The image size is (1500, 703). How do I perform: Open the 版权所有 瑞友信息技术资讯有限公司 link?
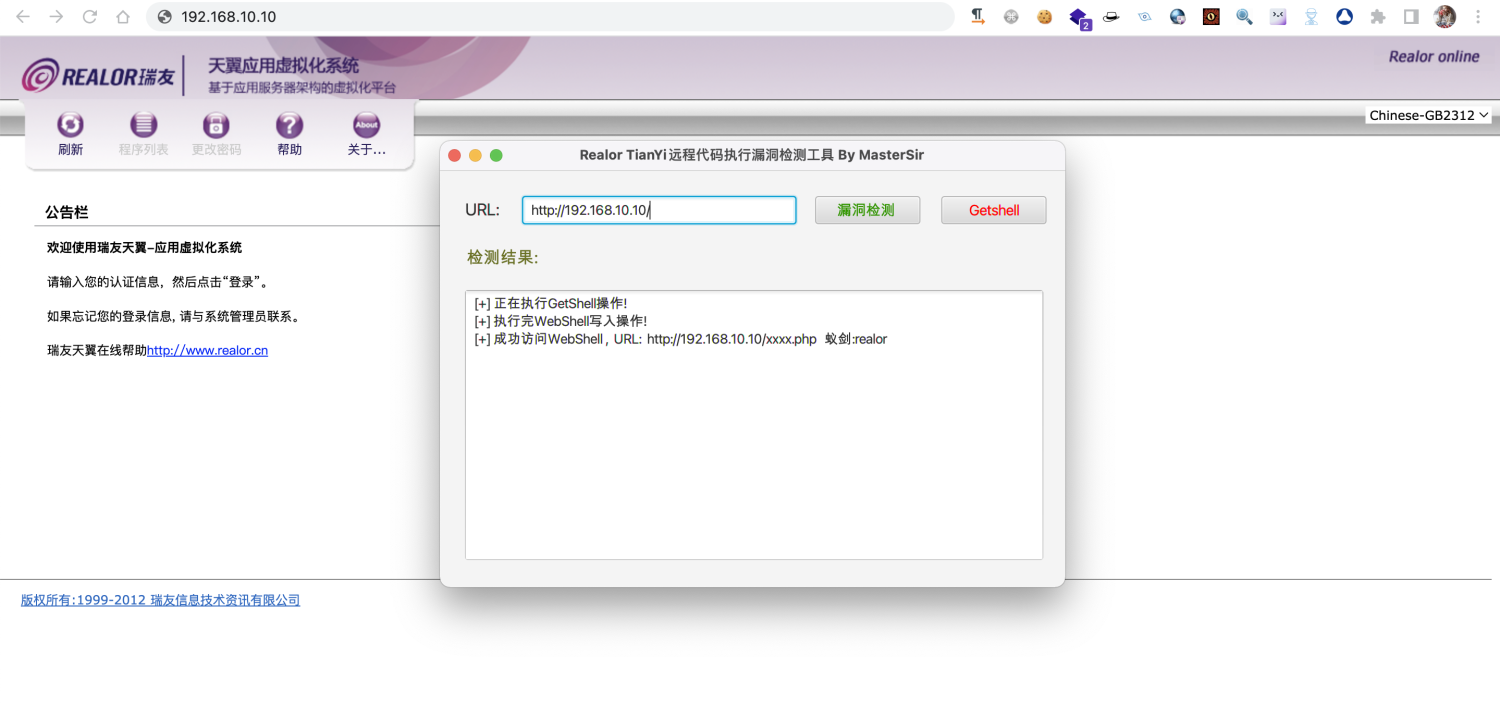(160, 600)
